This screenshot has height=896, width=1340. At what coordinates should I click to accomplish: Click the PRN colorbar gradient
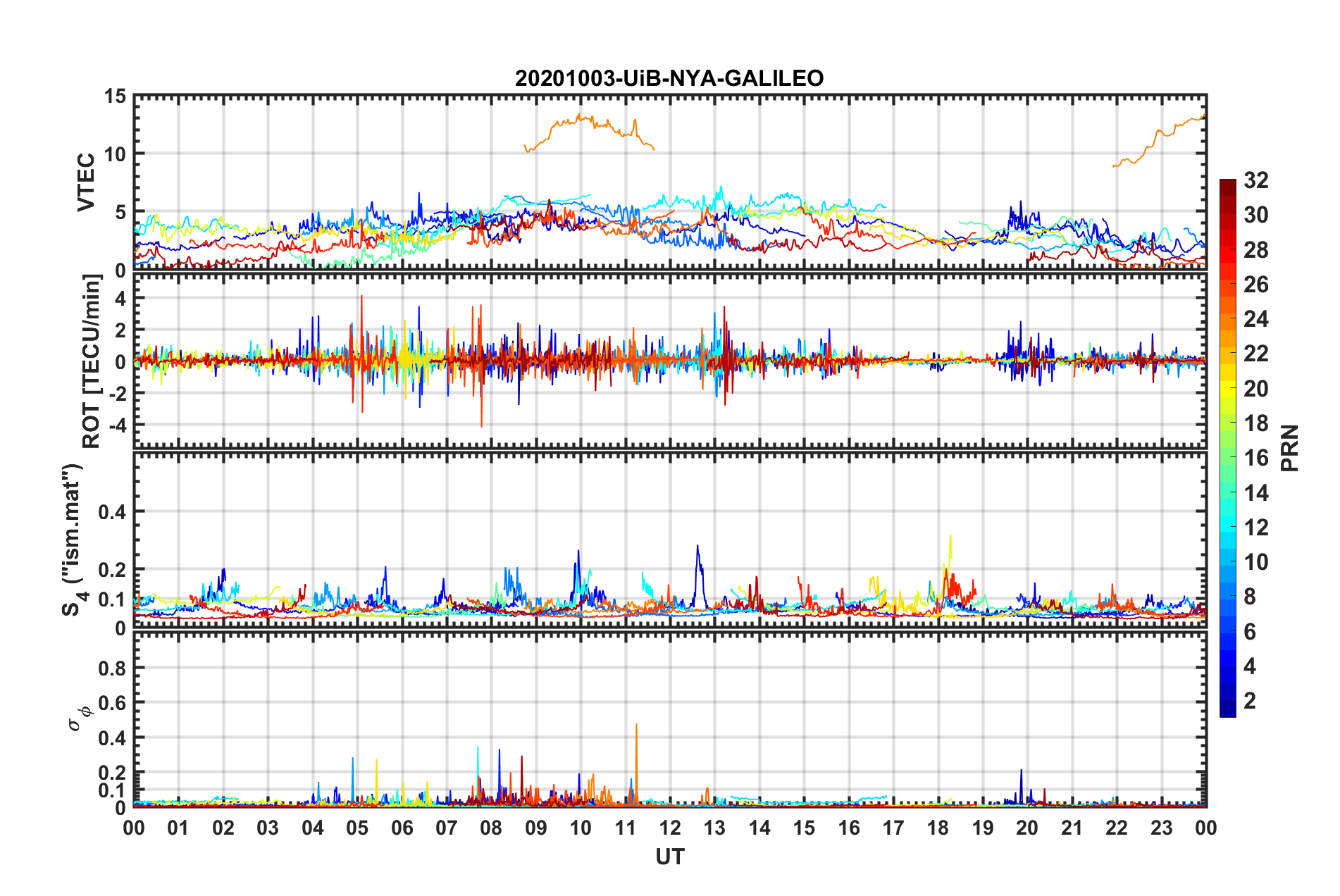click(x=1228, y=448)
